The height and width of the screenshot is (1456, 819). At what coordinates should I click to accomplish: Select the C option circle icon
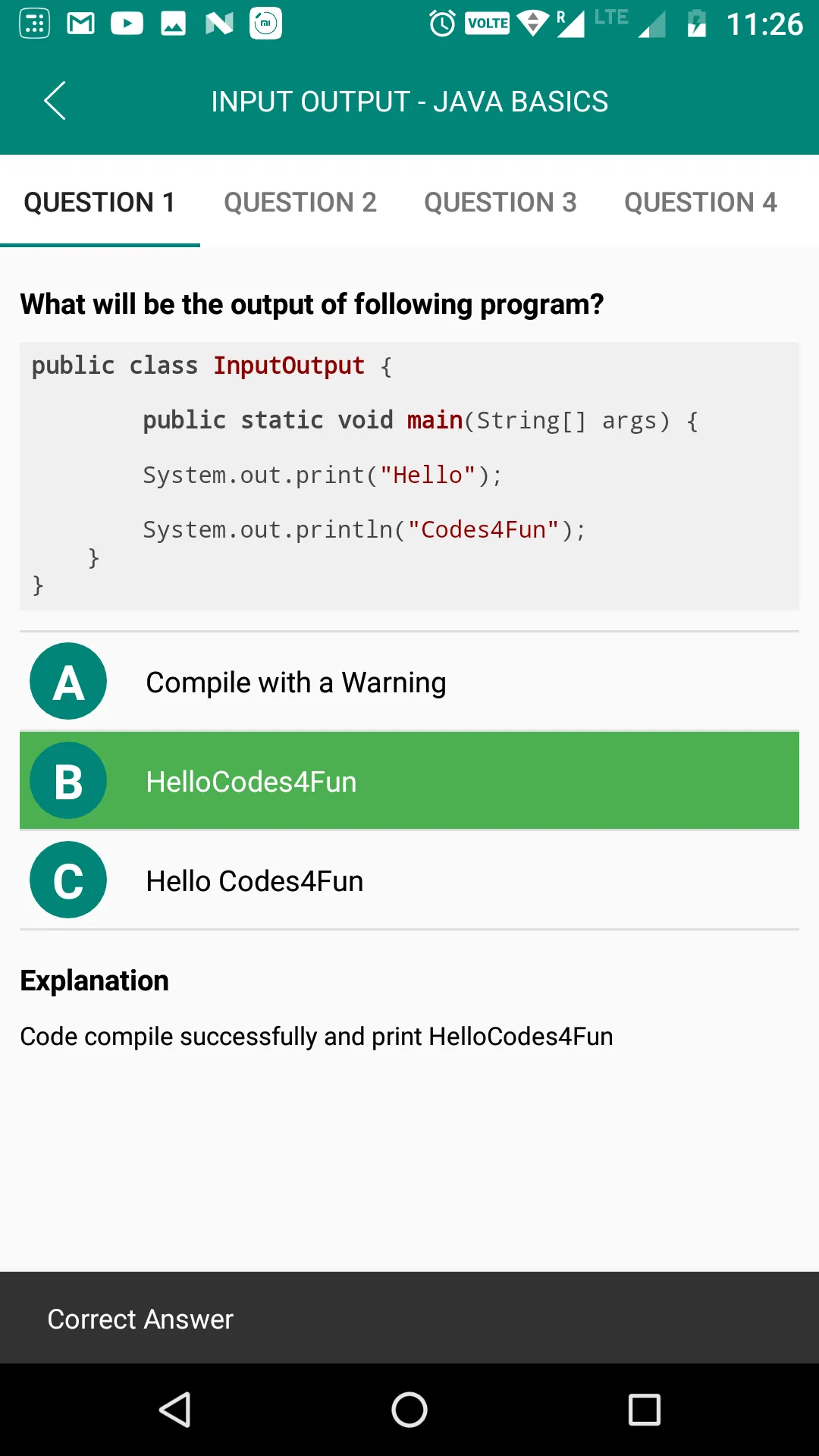point(68,880)
